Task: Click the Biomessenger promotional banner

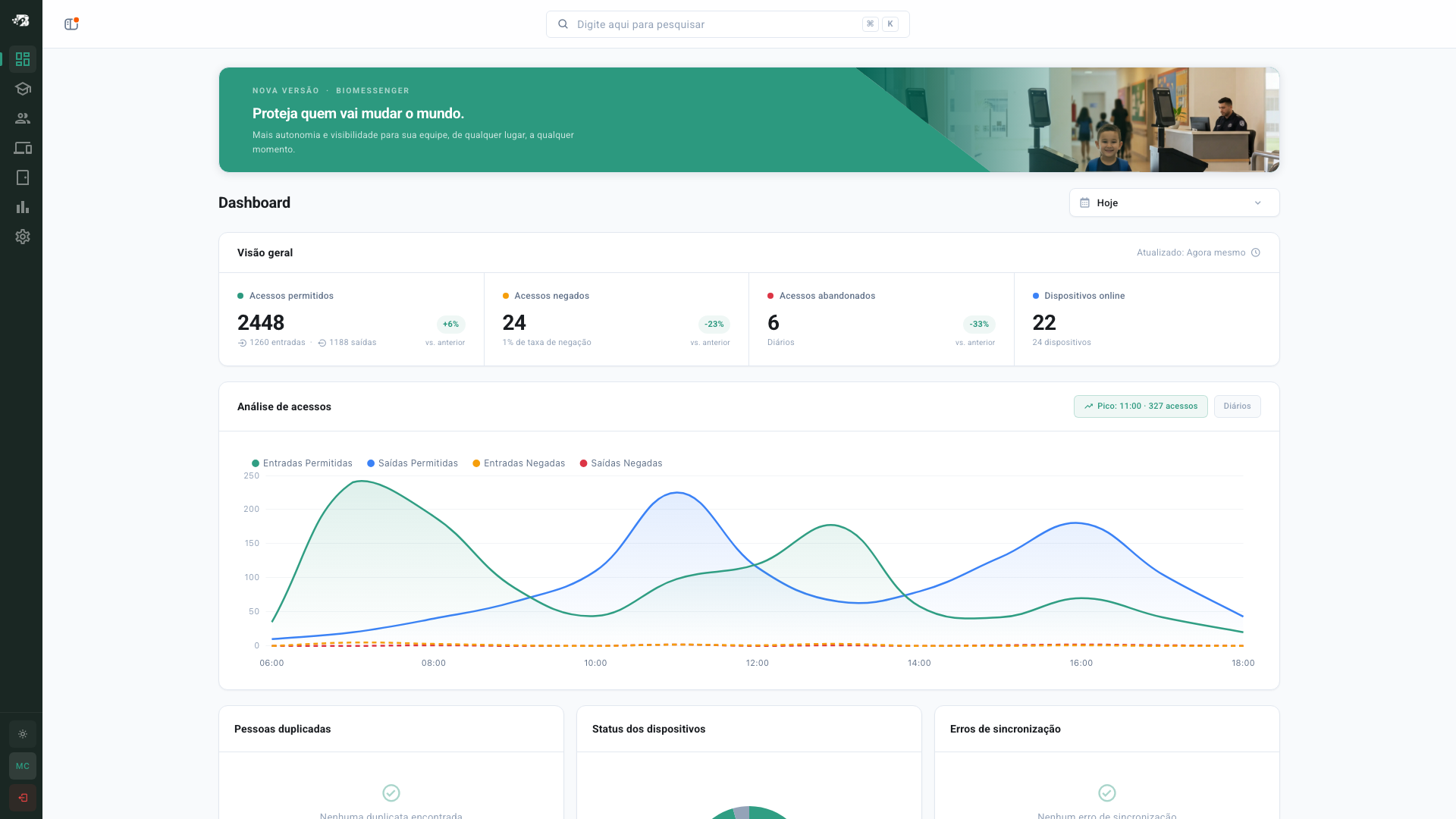Action: click(x=749, y=120)
